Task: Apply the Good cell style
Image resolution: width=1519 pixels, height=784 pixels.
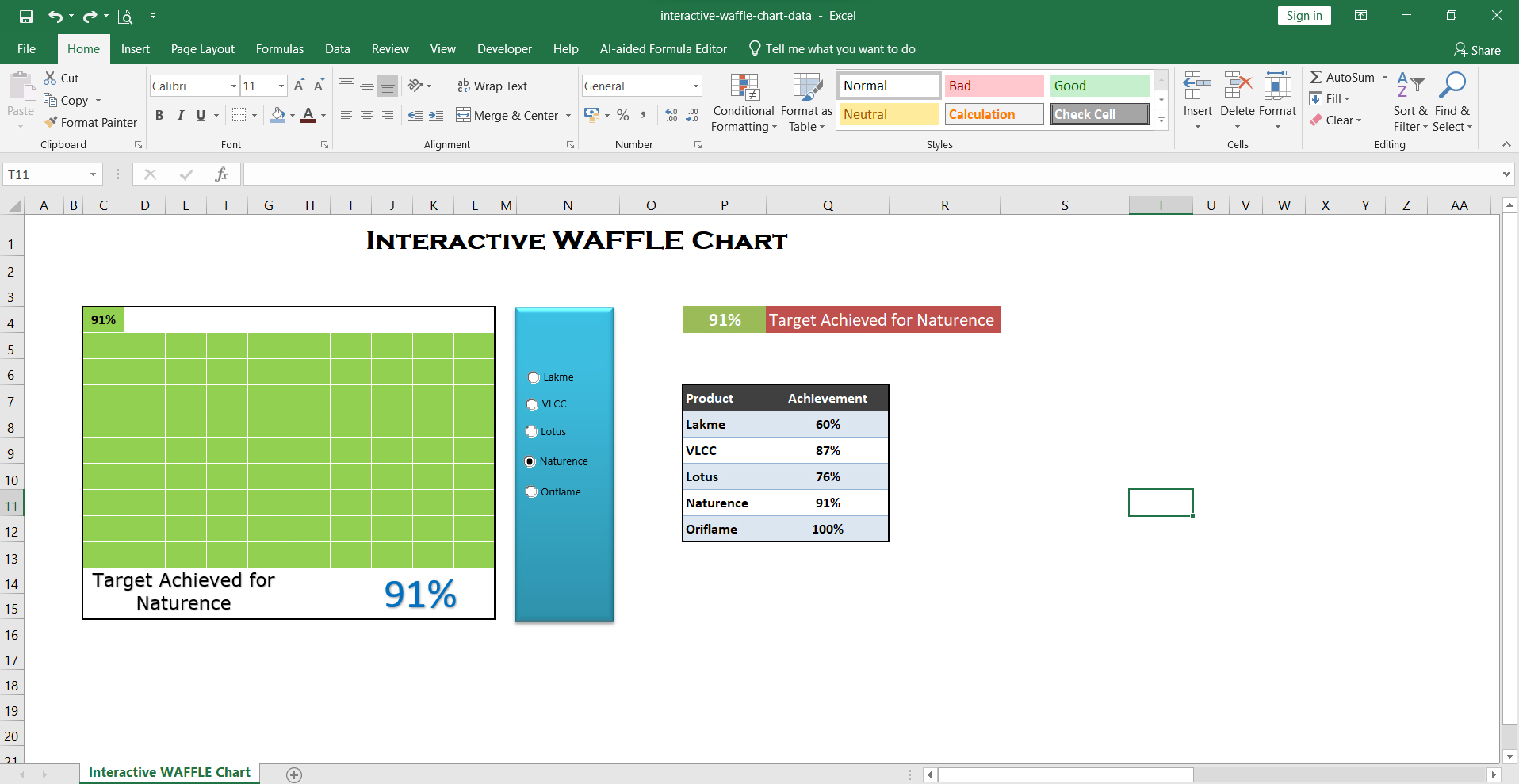Action: click(1100, 86)
